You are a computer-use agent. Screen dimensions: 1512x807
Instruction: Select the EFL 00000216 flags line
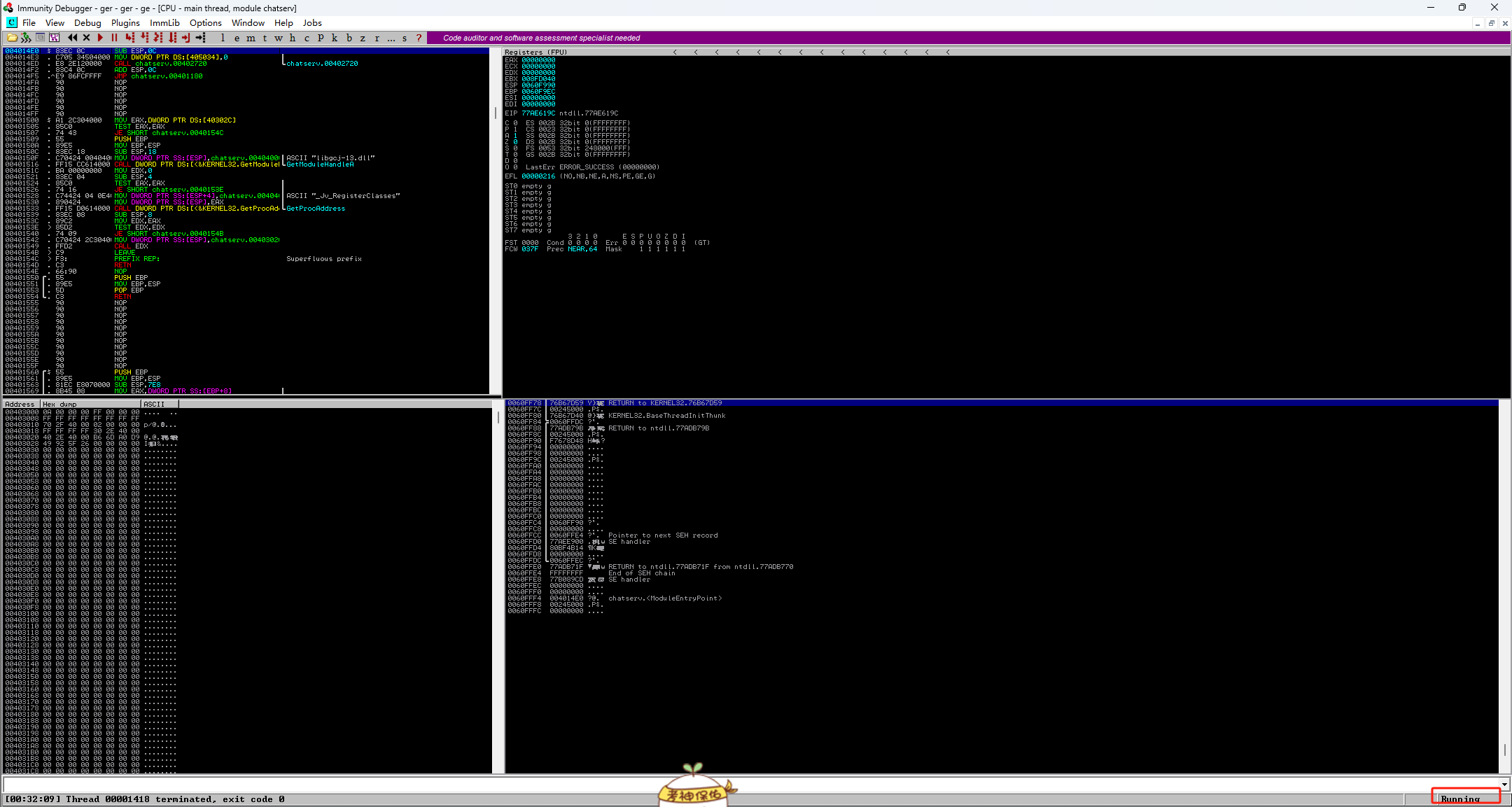click(x=580, y=176)
